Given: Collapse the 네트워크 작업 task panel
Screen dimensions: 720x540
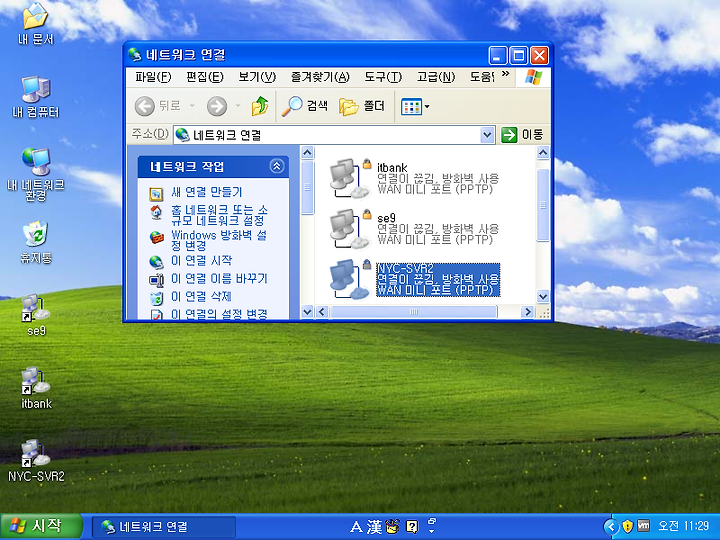Looking at the screenshot, I should [277, 166].
